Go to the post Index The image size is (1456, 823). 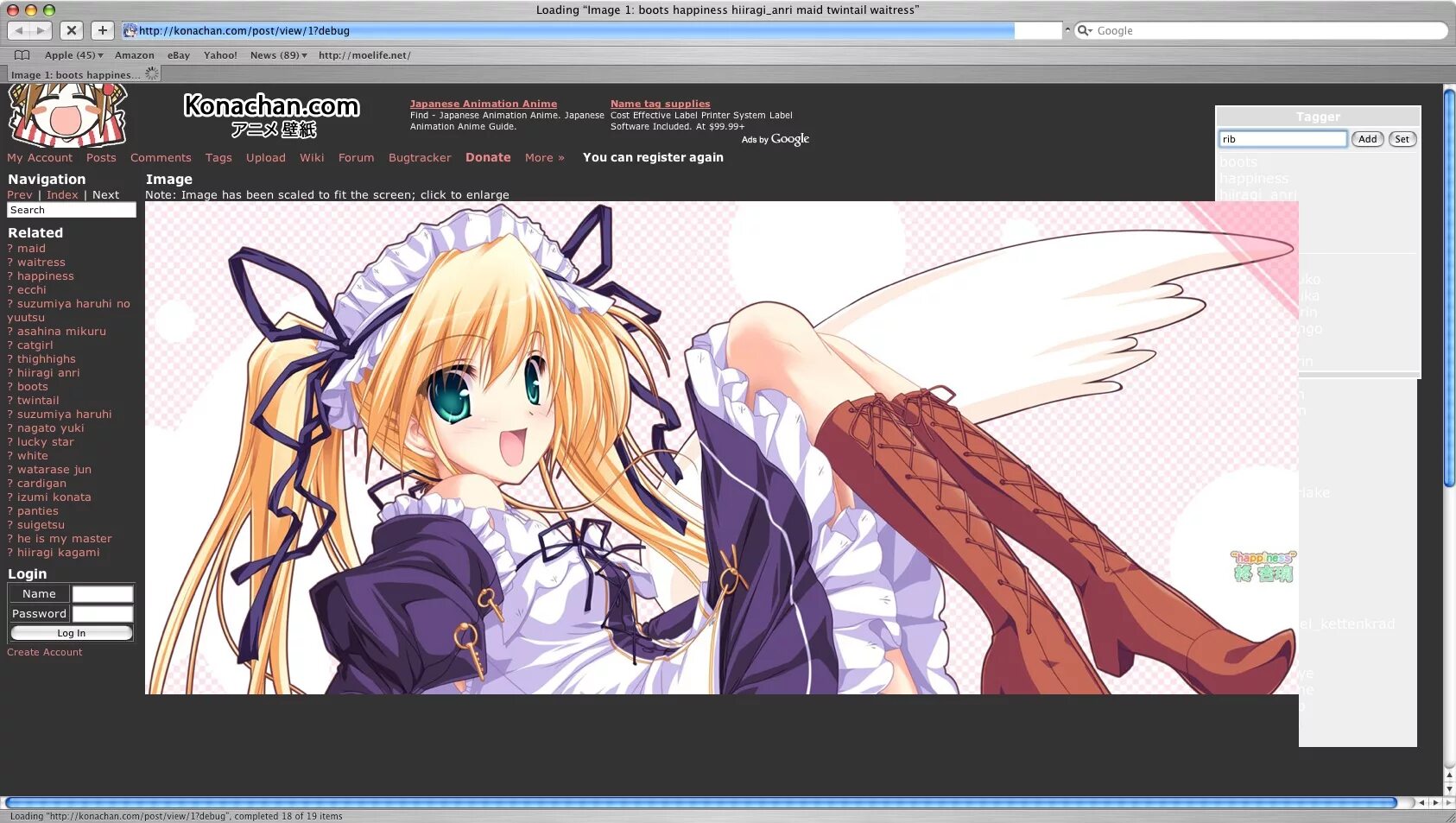(62, 195)
